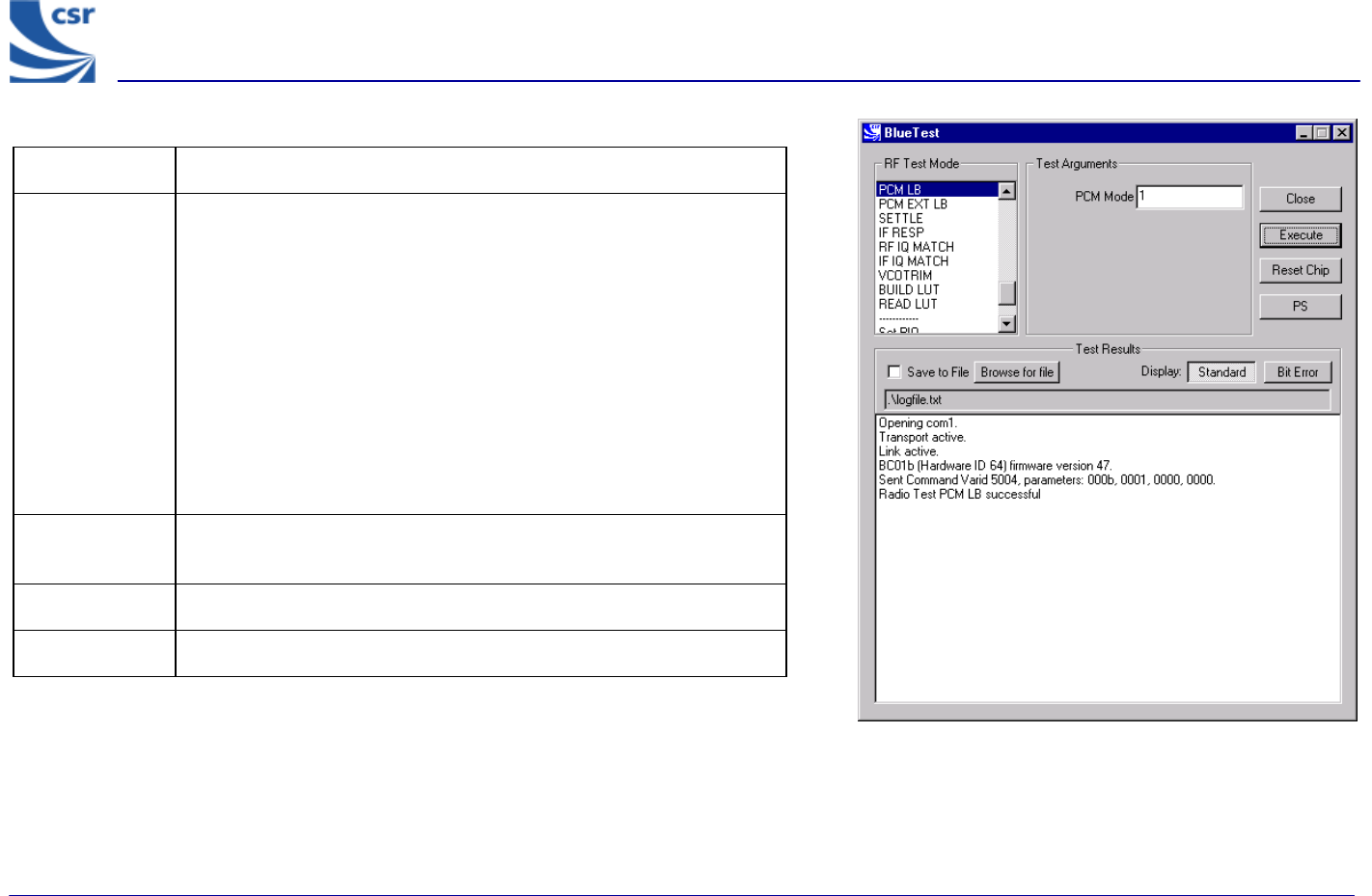Click the test mode list scrollbar thumb

coord(1006,292)
